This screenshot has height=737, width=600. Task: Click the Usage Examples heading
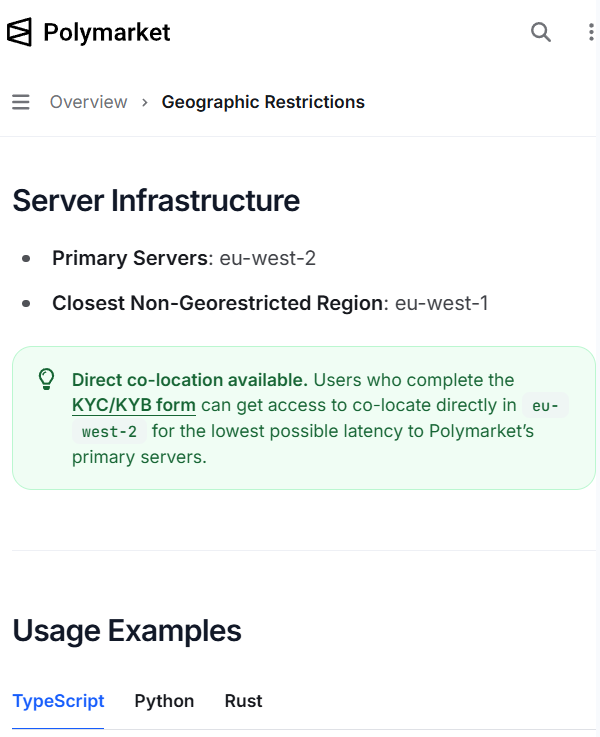coord(127,631)
